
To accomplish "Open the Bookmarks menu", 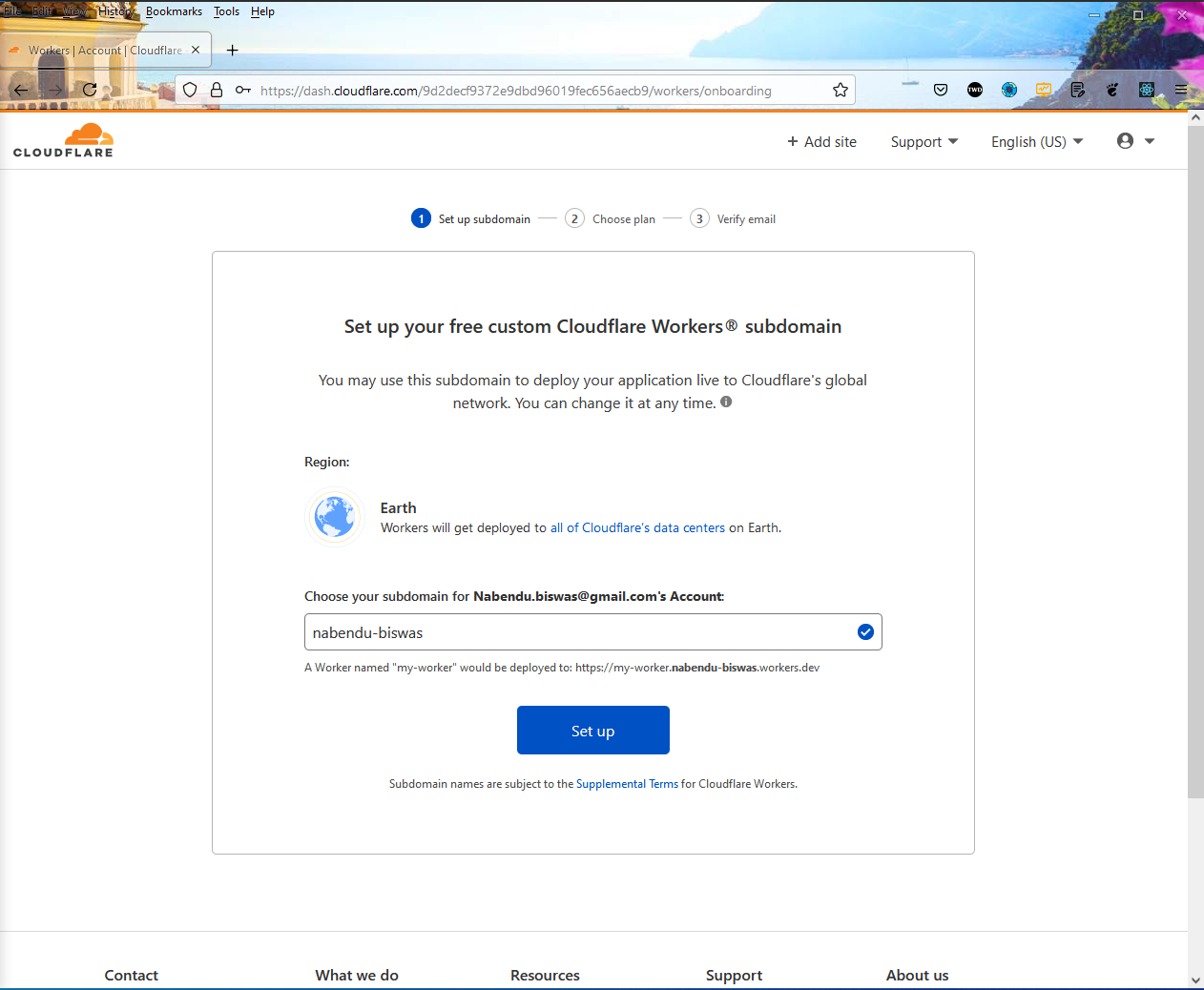I will pyautogui.click(x=174, y=11).
